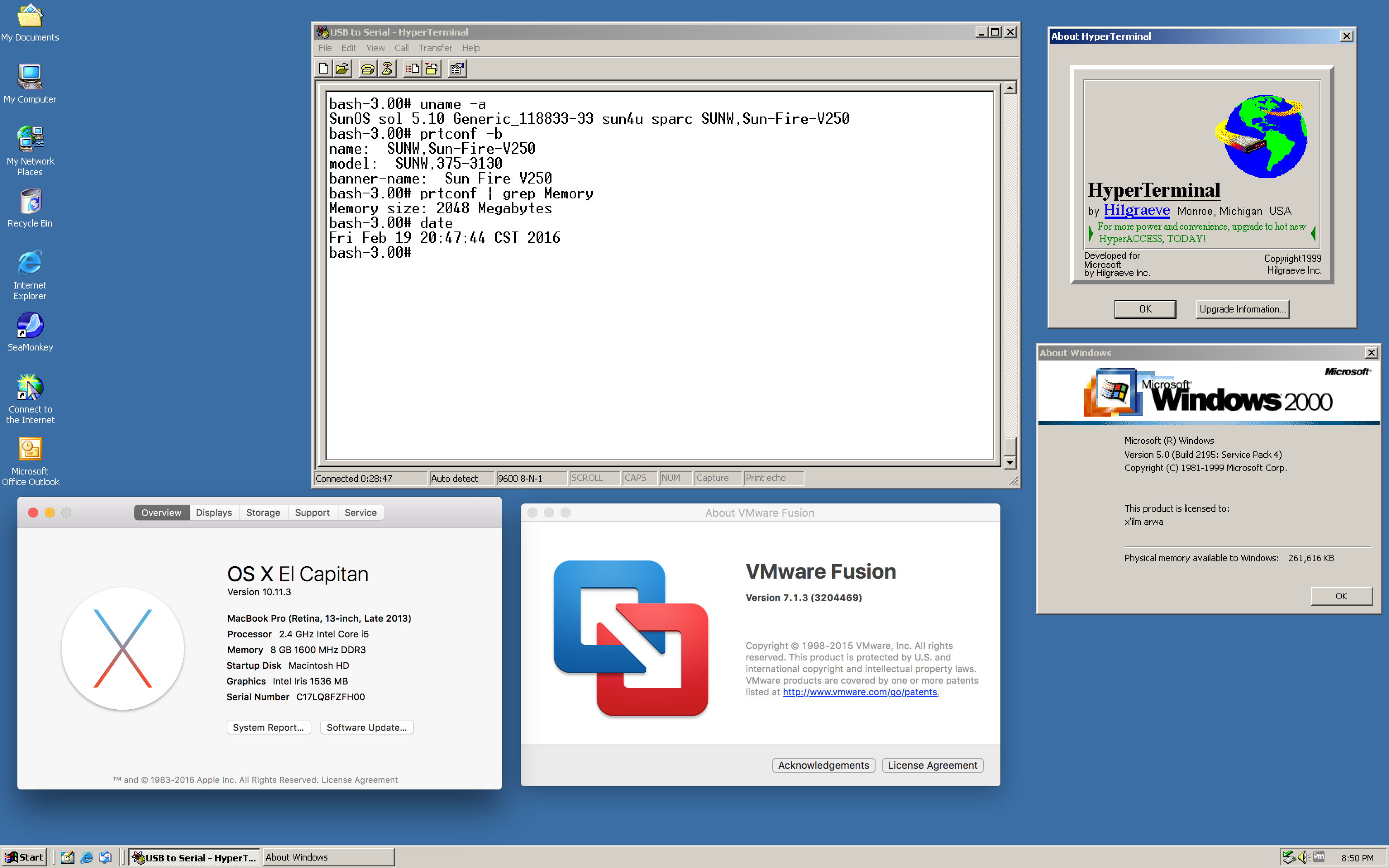Click the USB to Serial HyperTerminal taskbar button

point(194,857)
